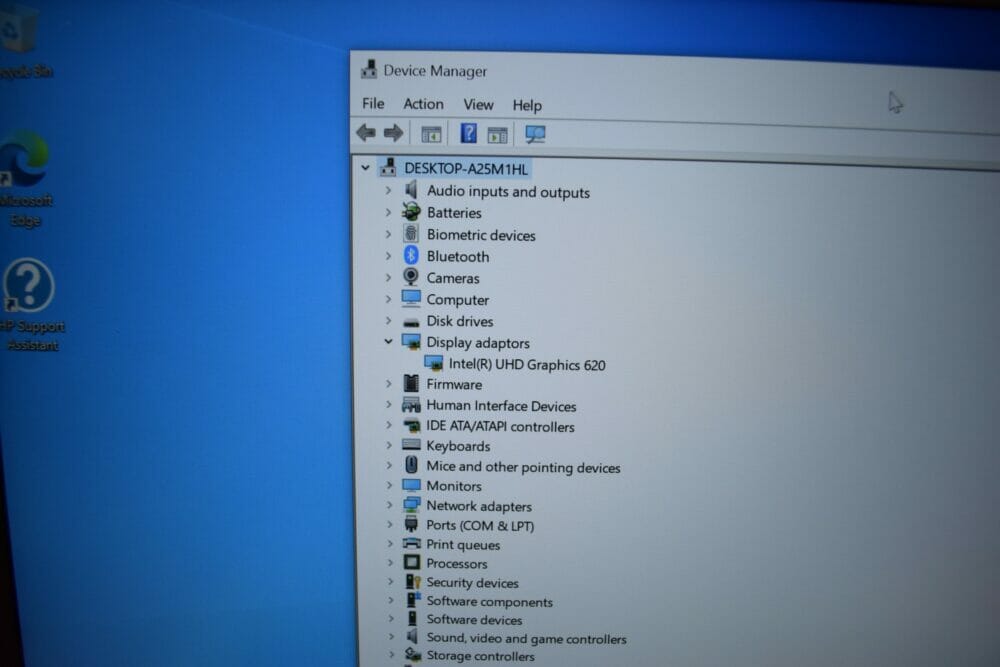
Task: Expand the Software components chevron
Action: (x=390, y=600)
